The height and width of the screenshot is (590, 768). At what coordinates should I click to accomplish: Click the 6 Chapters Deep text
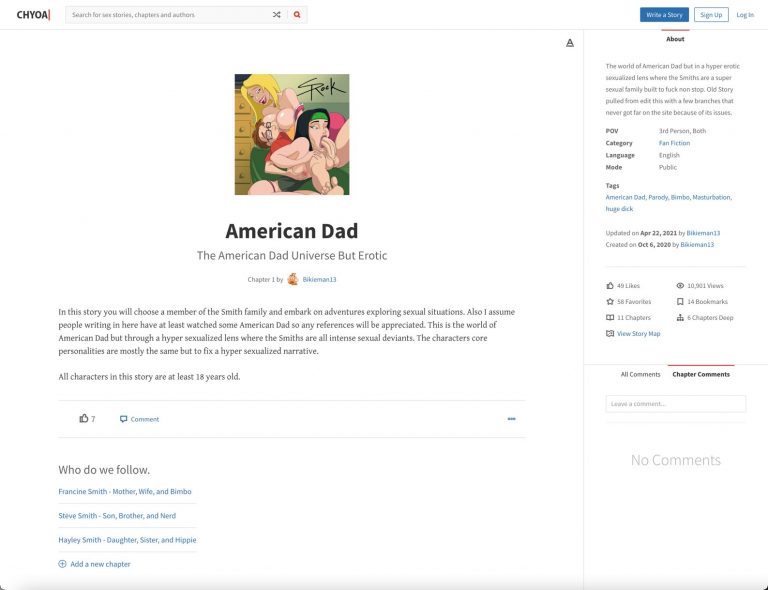[710, 318]
